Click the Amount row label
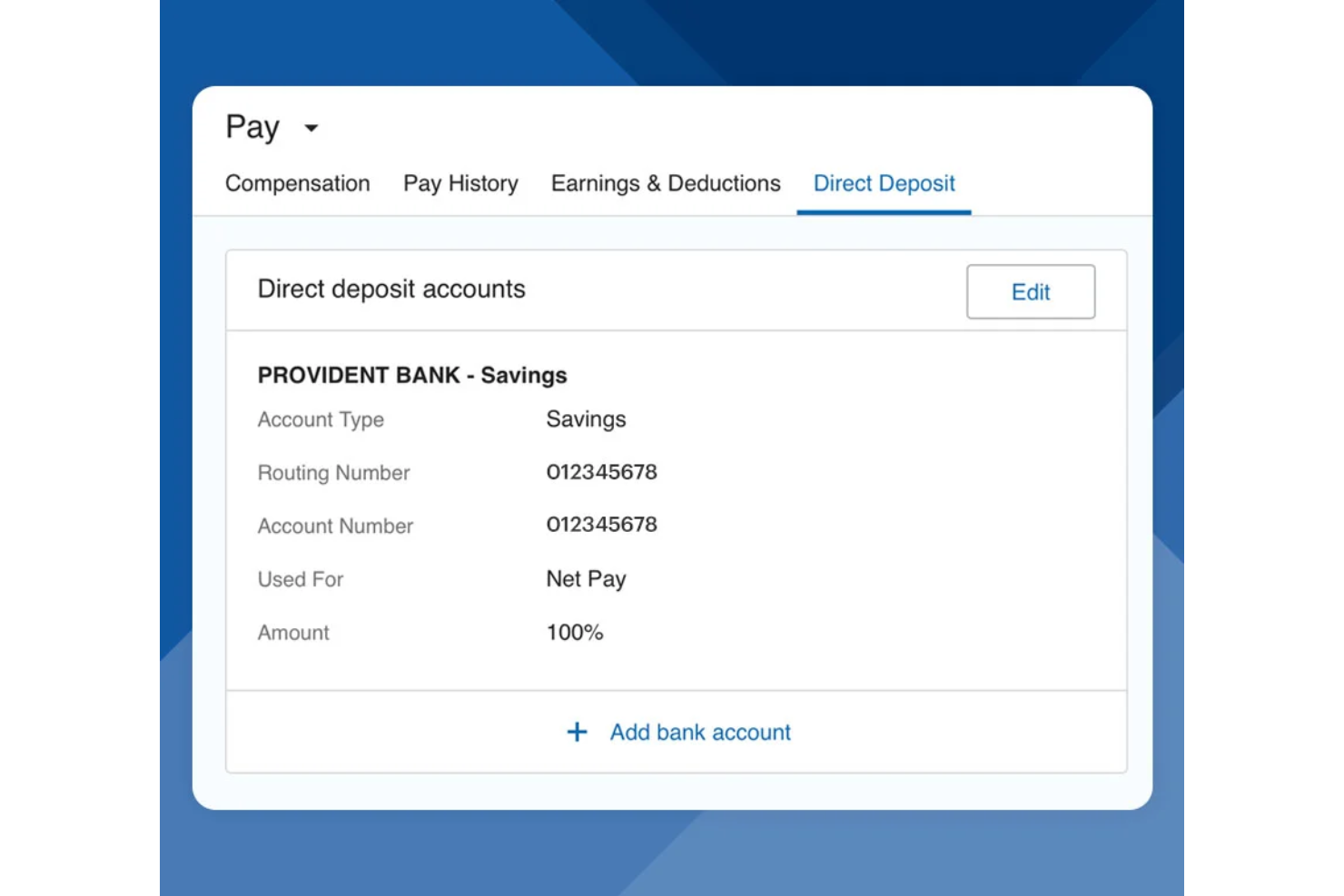This screenshot has width=1344, height=896. pyautogui.click(x=292, y=632)
